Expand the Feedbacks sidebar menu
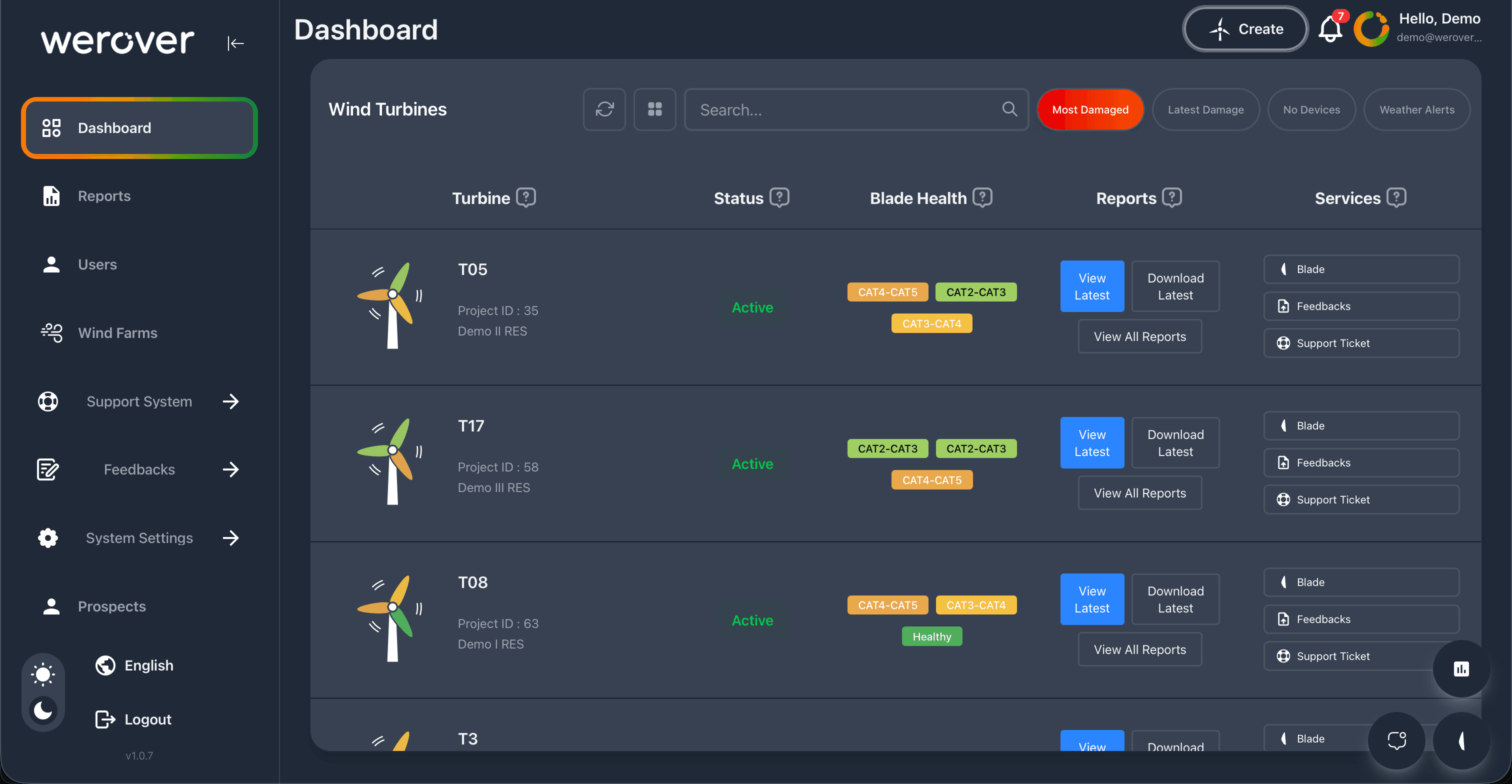1512x784 pixels. (139, 469)
